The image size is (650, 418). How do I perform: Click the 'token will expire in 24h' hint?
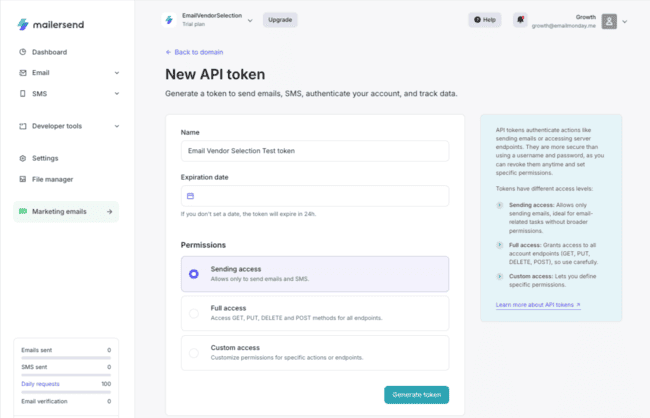click(x=248, y=214)
